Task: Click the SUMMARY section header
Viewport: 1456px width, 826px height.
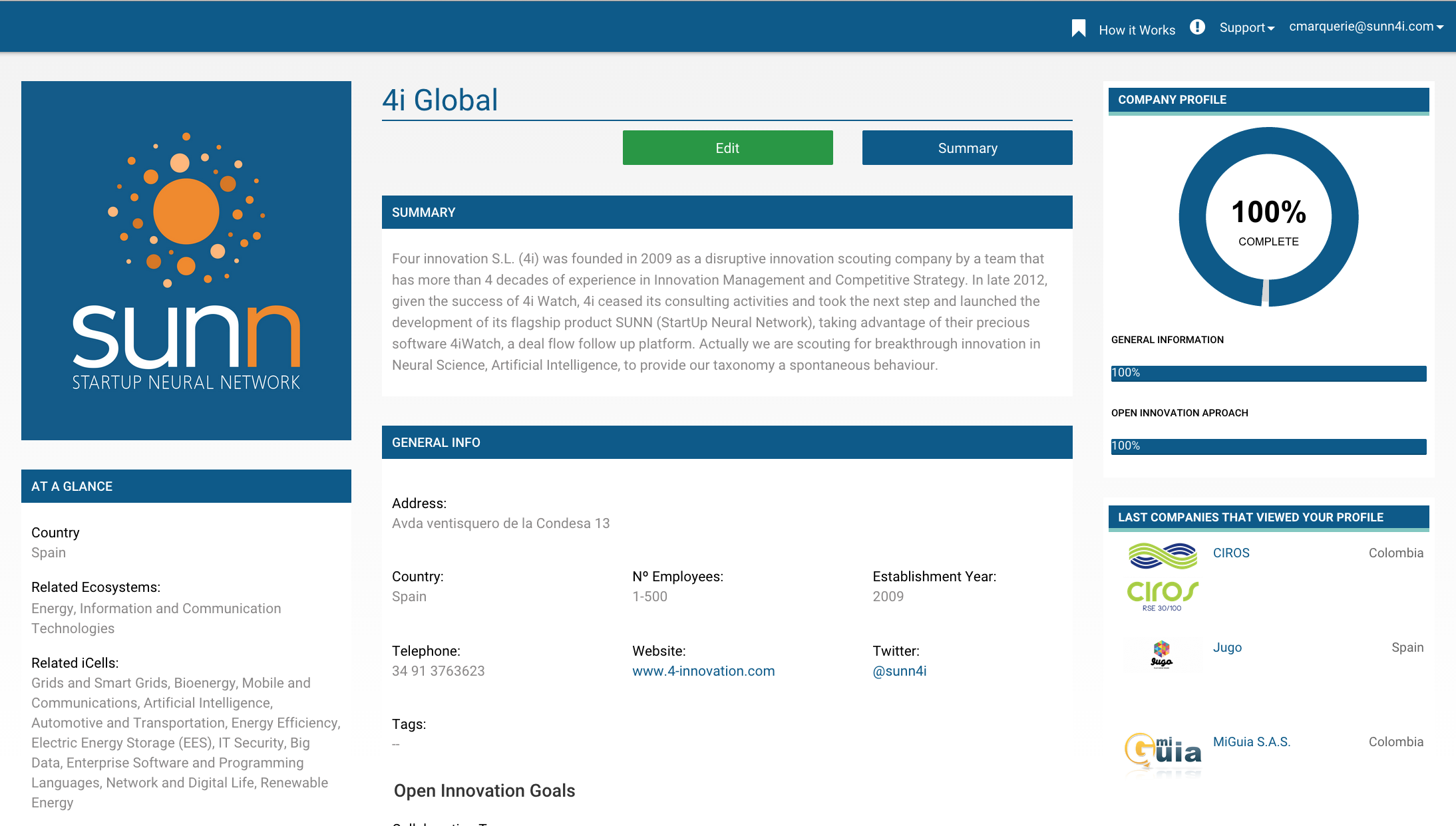Action: 727,212
